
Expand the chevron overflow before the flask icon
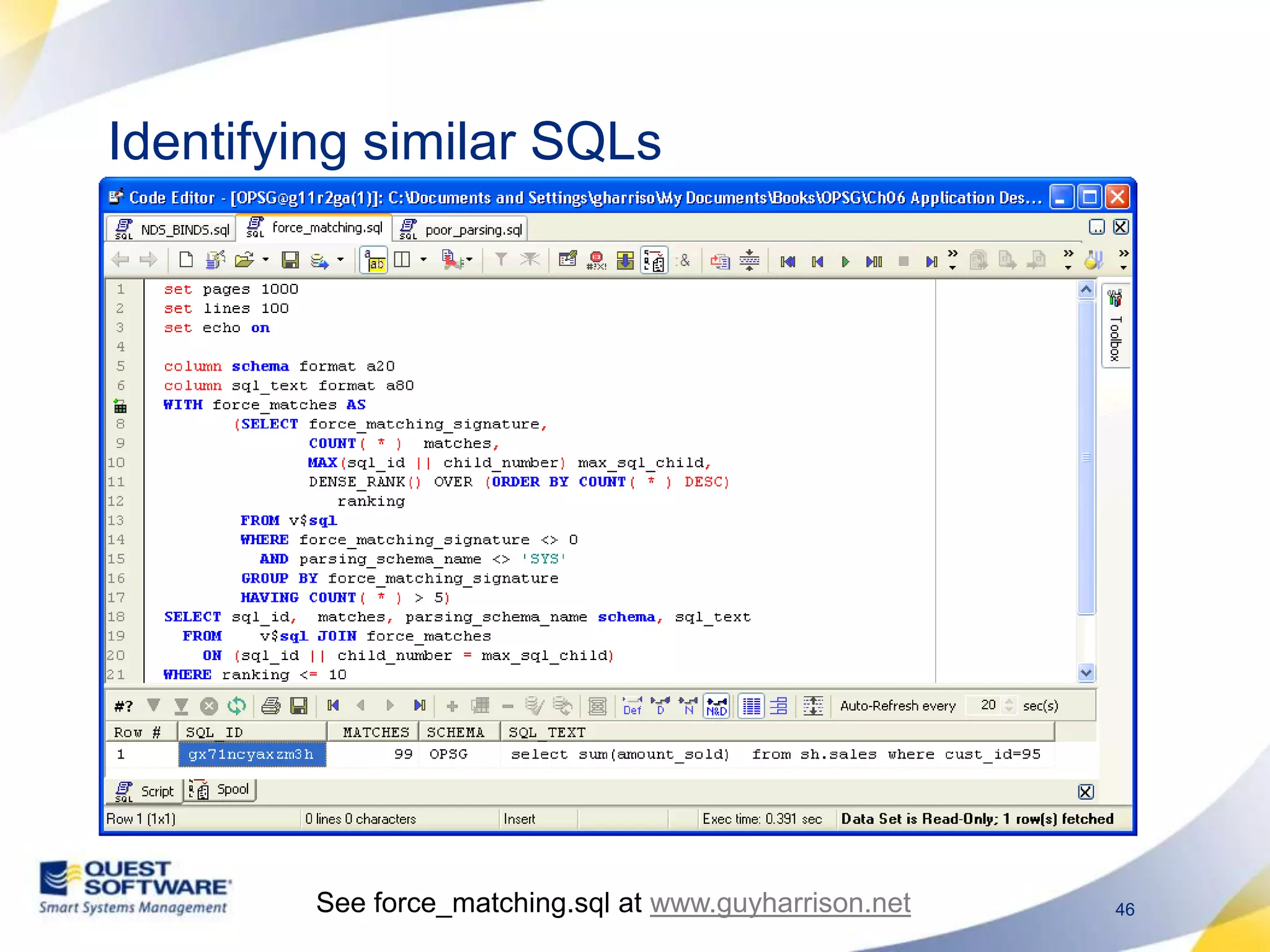click(x=1068, y=260)
